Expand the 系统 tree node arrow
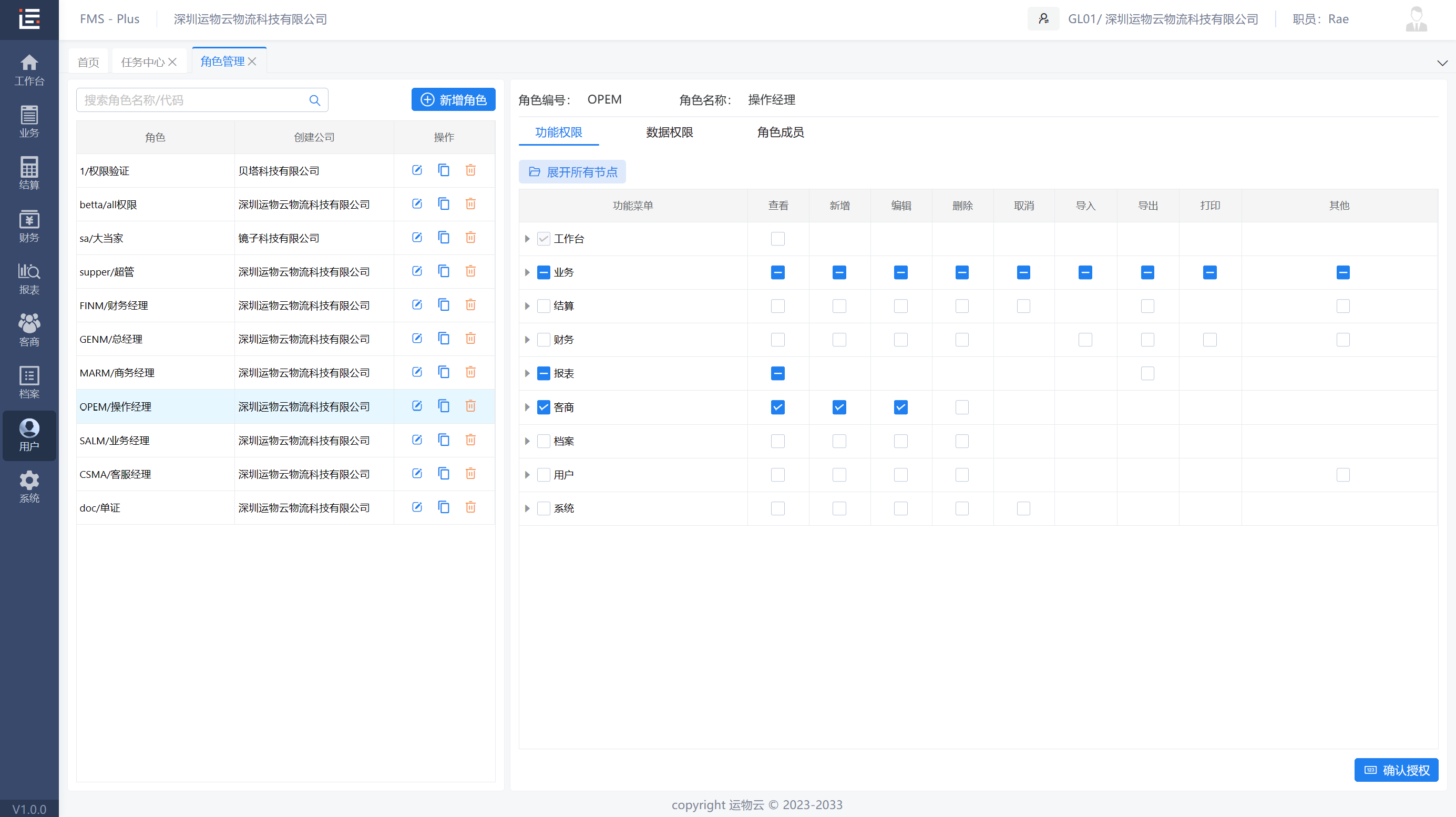Viewport: 1456px width, 817px height. click(x=527, y=508)
